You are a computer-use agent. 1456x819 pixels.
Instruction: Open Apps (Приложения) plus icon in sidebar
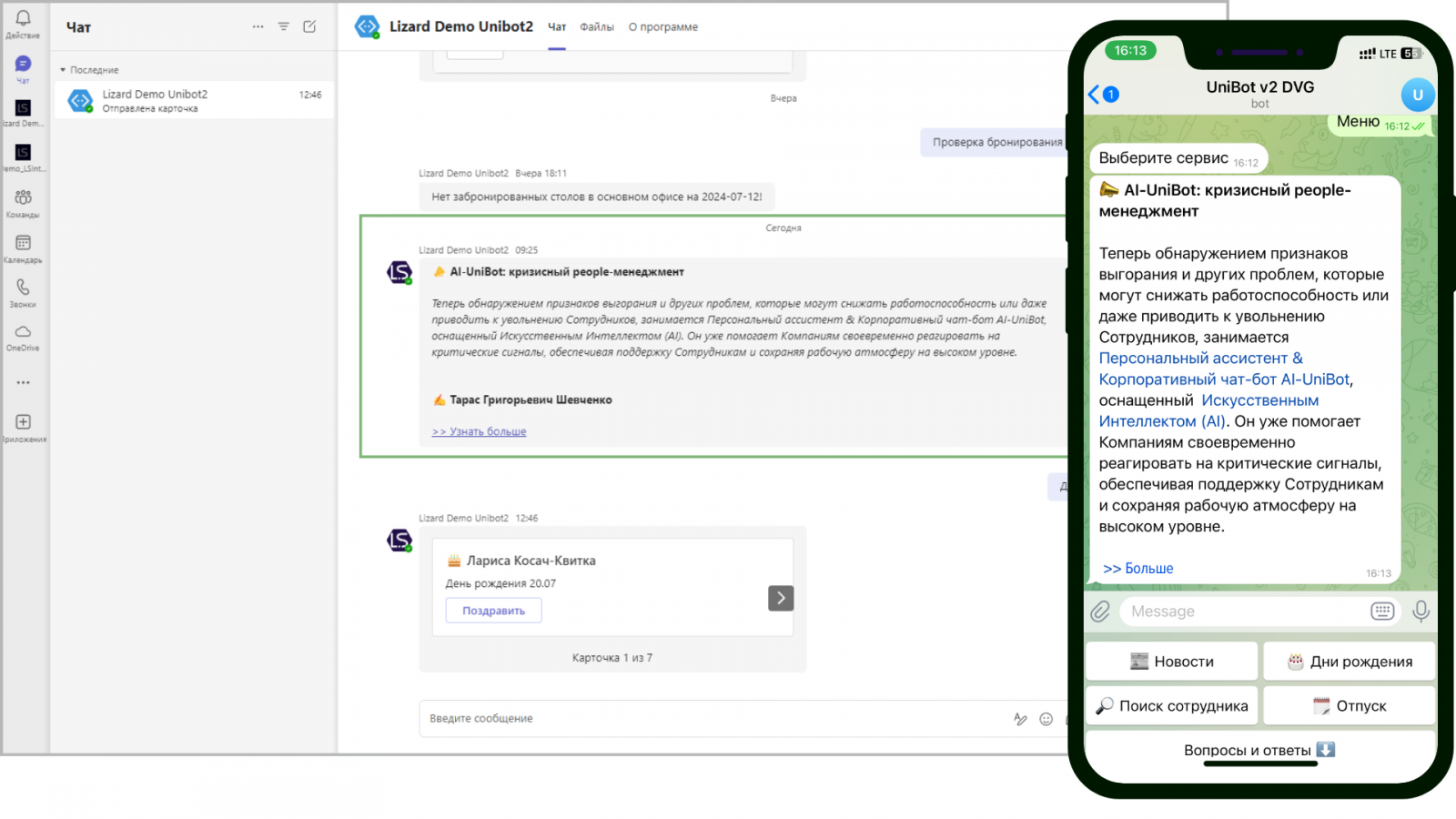23,421
